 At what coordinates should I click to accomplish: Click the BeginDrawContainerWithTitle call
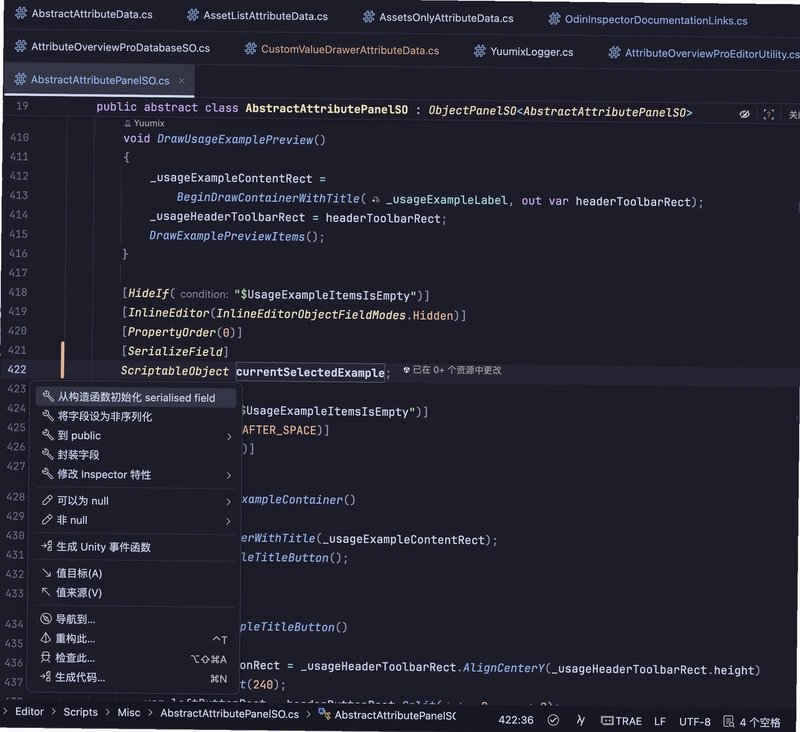coord(268,198)
